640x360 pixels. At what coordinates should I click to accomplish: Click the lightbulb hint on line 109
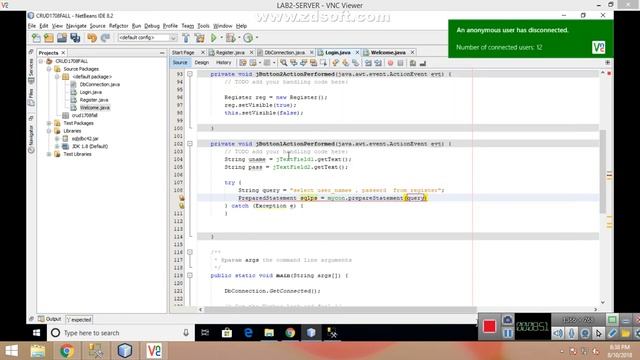181,198
